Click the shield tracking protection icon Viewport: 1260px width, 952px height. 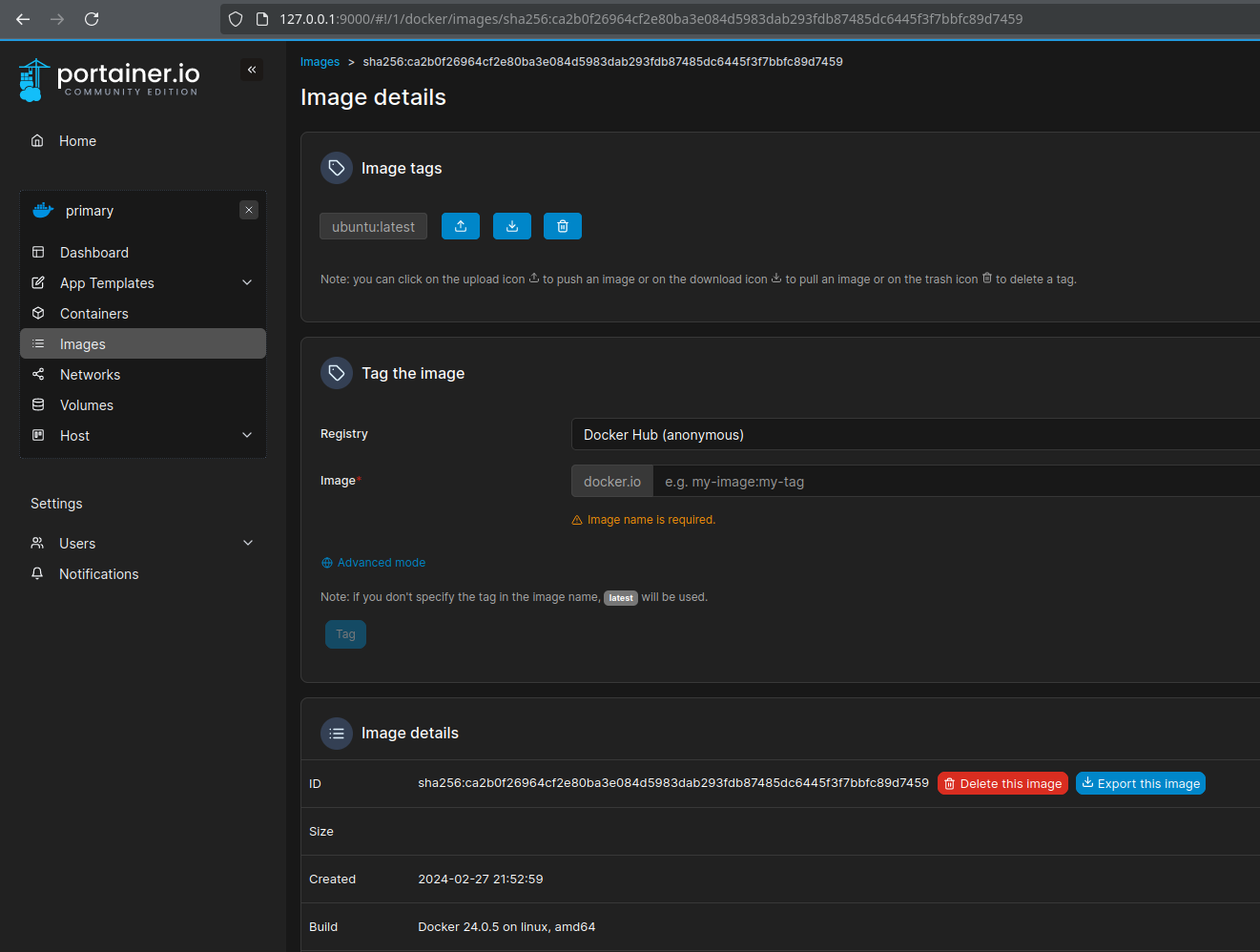tap(236, 19)
